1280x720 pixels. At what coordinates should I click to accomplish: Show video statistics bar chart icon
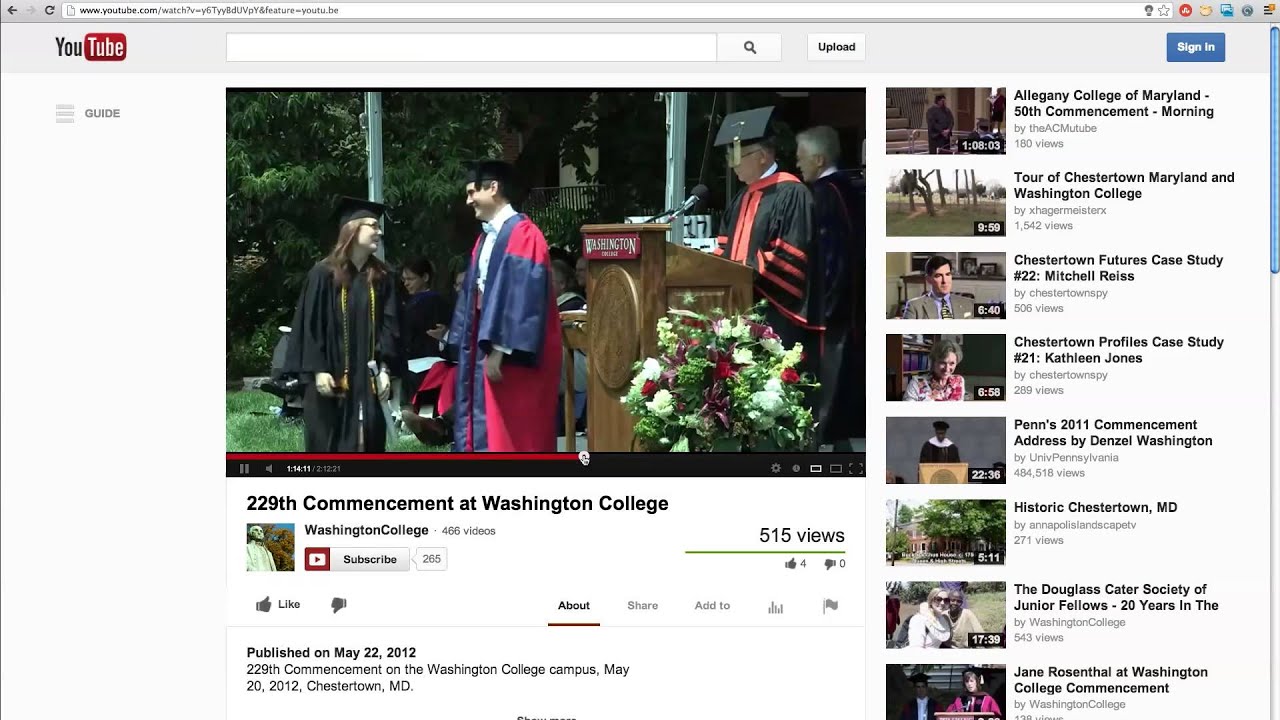(775, 606)
